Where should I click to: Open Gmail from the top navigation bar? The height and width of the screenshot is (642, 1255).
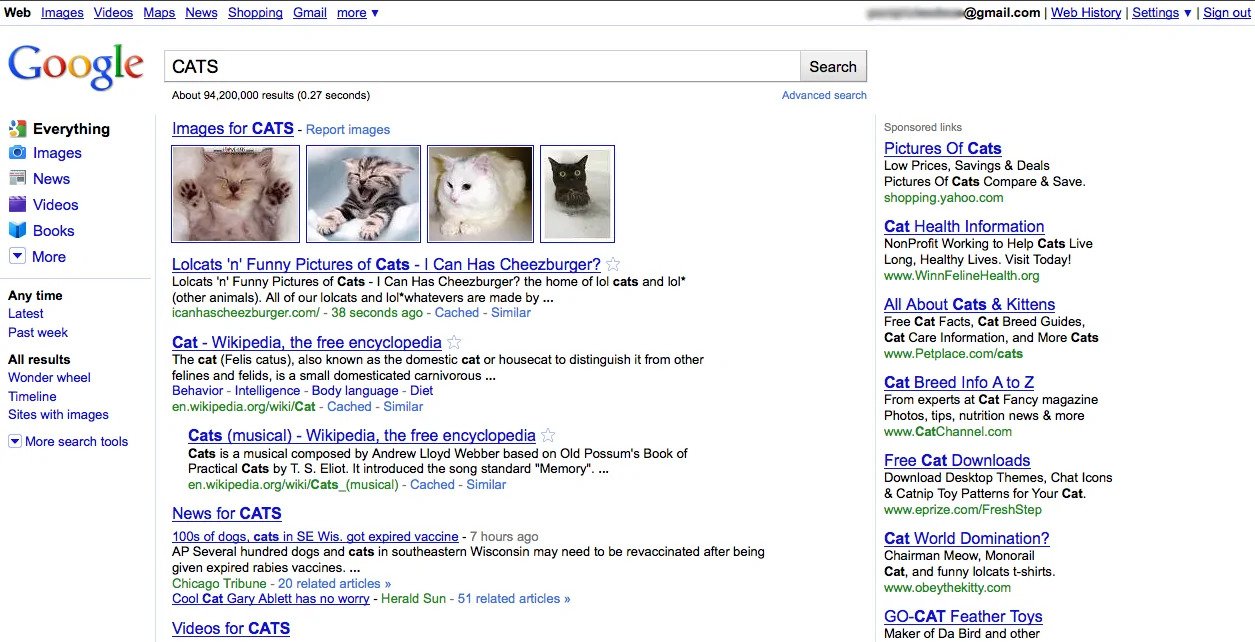(x=310, y=13)
